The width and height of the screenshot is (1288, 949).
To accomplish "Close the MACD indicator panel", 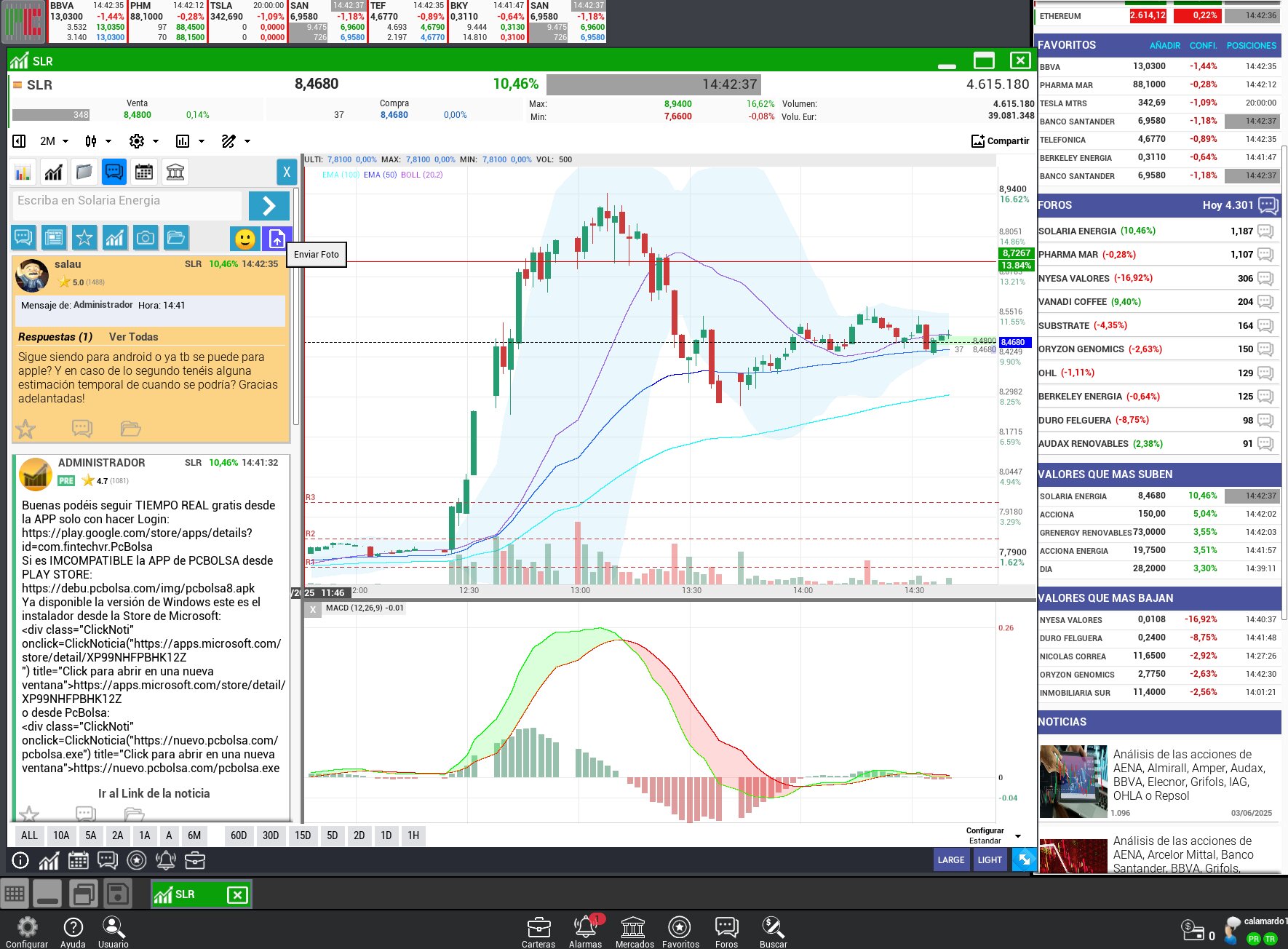I will pos(313,610).
